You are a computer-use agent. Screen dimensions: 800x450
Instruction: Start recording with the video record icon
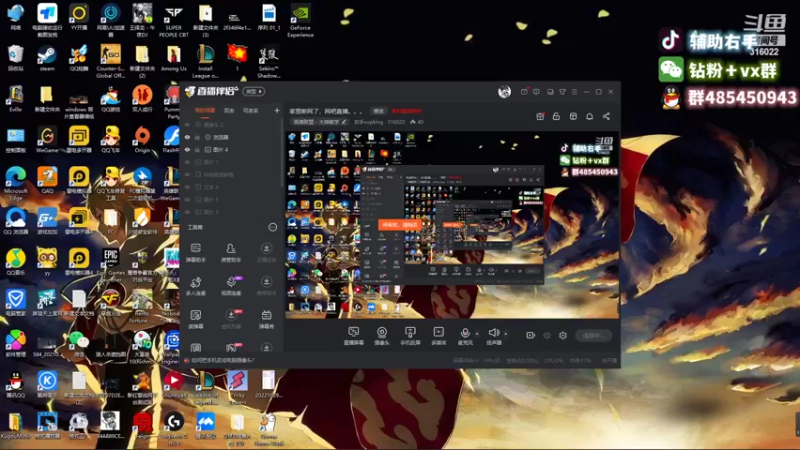click(531, 335)
